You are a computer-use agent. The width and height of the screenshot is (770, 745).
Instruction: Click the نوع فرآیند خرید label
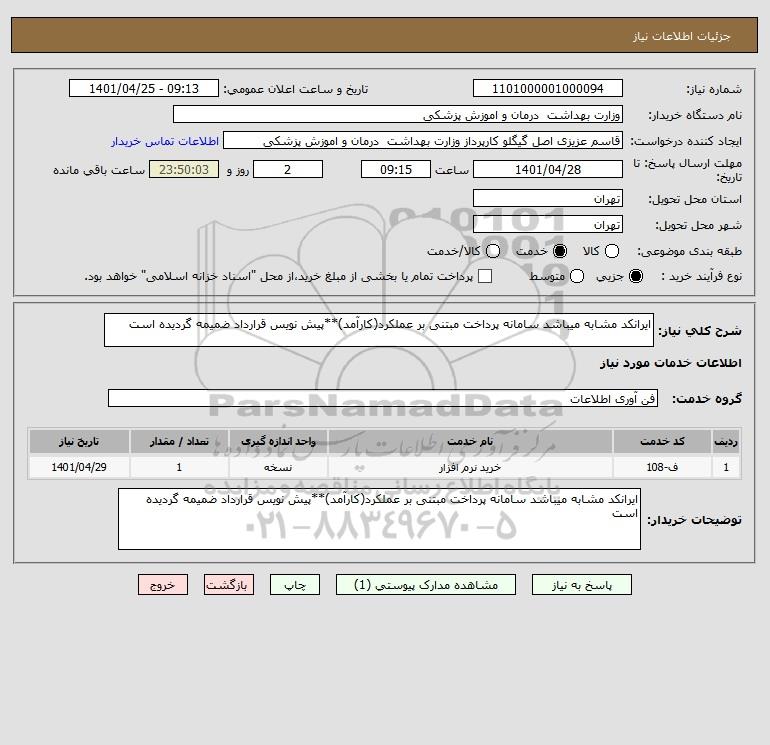(x=701, y=276)
